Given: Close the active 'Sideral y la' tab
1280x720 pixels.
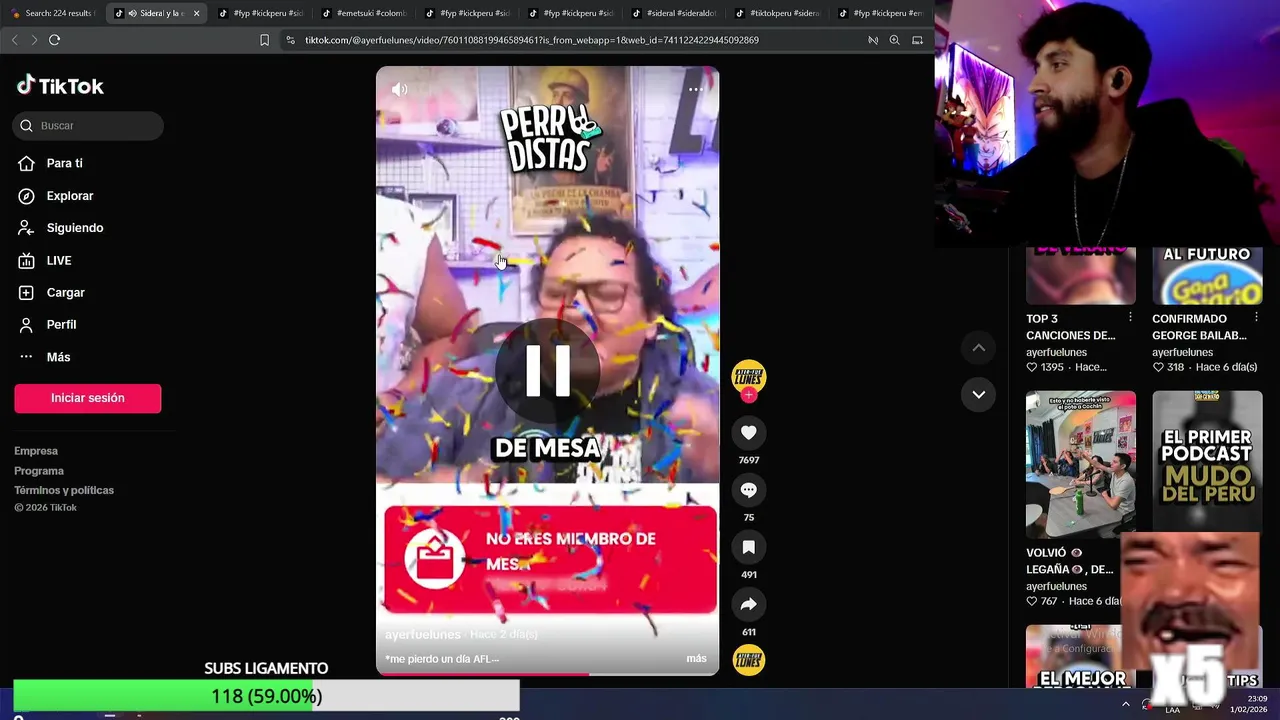Looking at the screenshot, I should point(196,13).
